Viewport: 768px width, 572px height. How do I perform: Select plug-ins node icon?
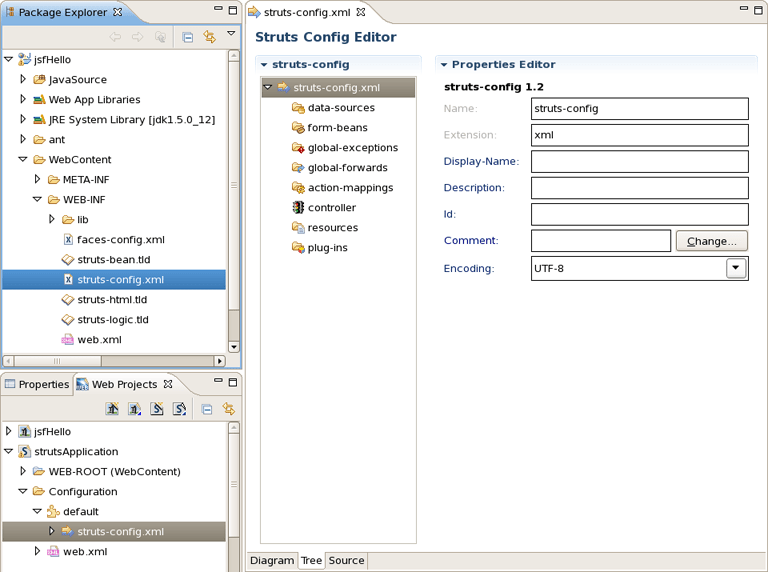298,248
